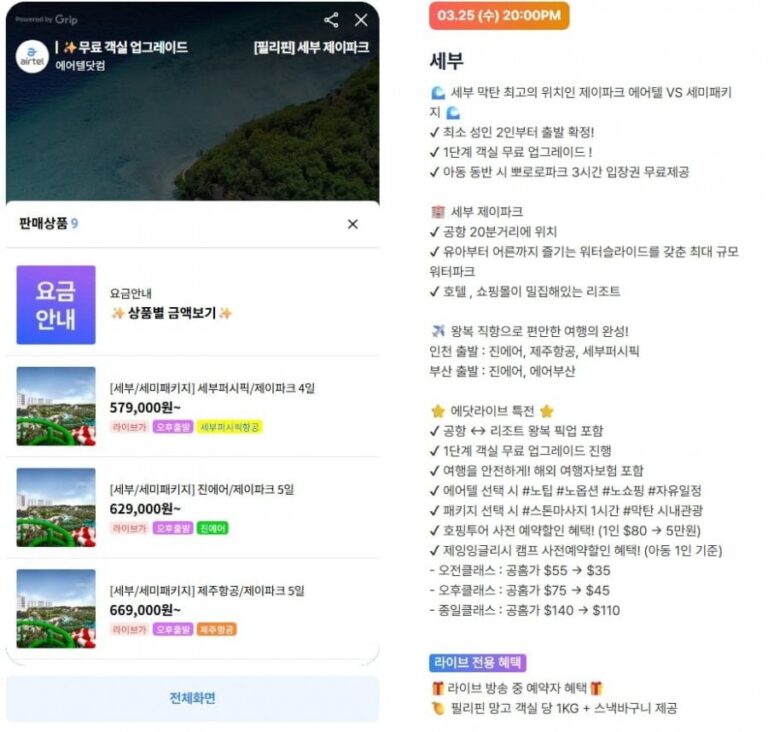The height and width of the screenshot is (732, 768).
Task: Click the yellow 세부퍼시픽항공 tag
Action: (230, 427)
